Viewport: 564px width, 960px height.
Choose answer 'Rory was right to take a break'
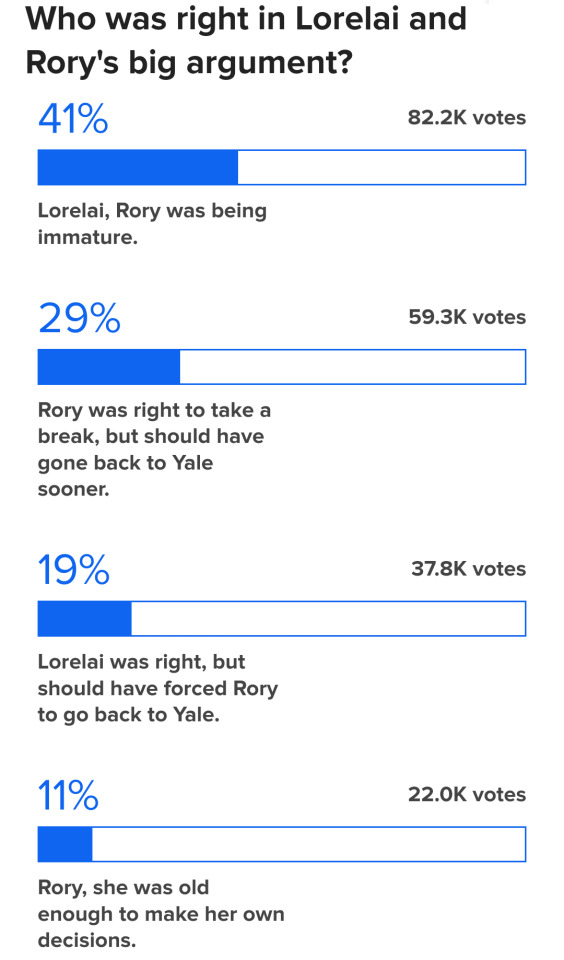(154, 450)
